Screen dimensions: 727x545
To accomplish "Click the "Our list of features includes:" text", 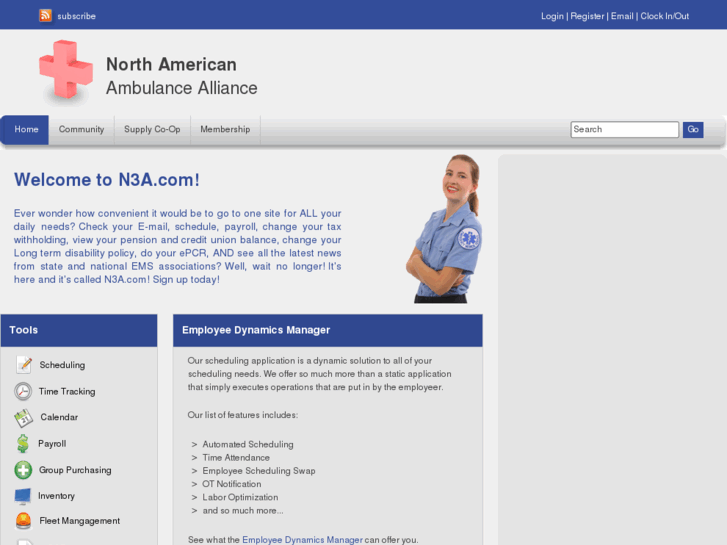I will pos(242,415).
